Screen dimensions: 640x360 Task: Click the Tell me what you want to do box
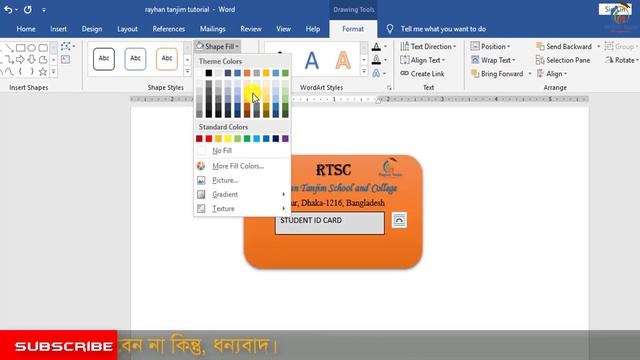coord(443,29)
